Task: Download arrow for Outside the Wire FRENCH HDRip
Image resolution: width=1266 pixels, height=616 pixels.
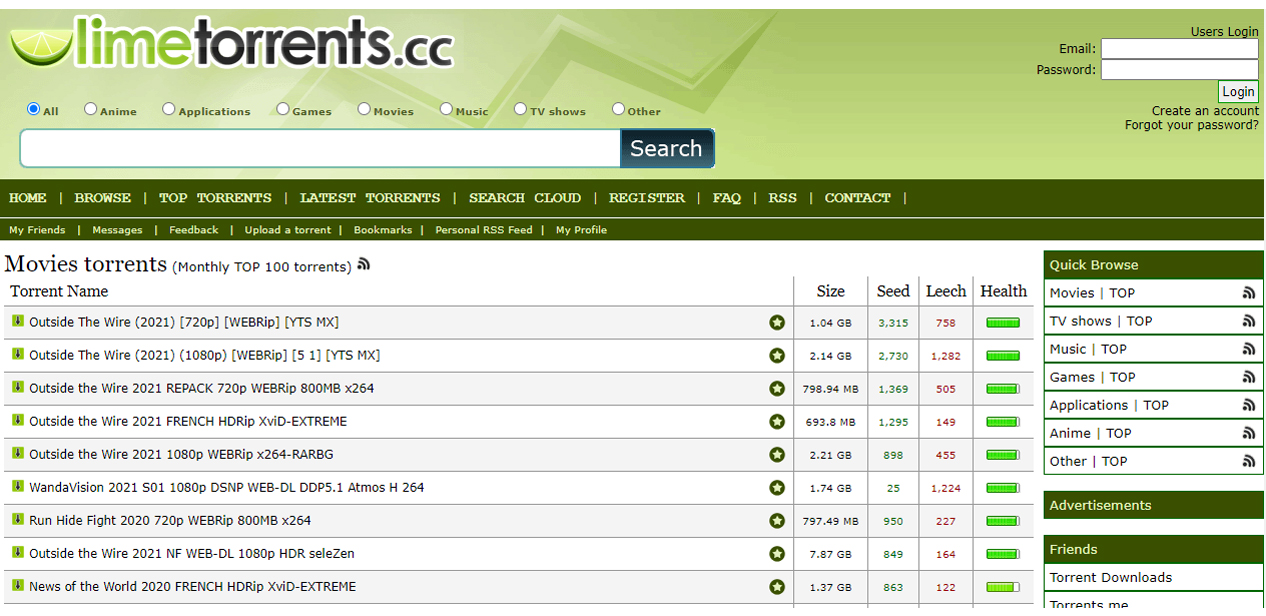Action: click(18, 420)
